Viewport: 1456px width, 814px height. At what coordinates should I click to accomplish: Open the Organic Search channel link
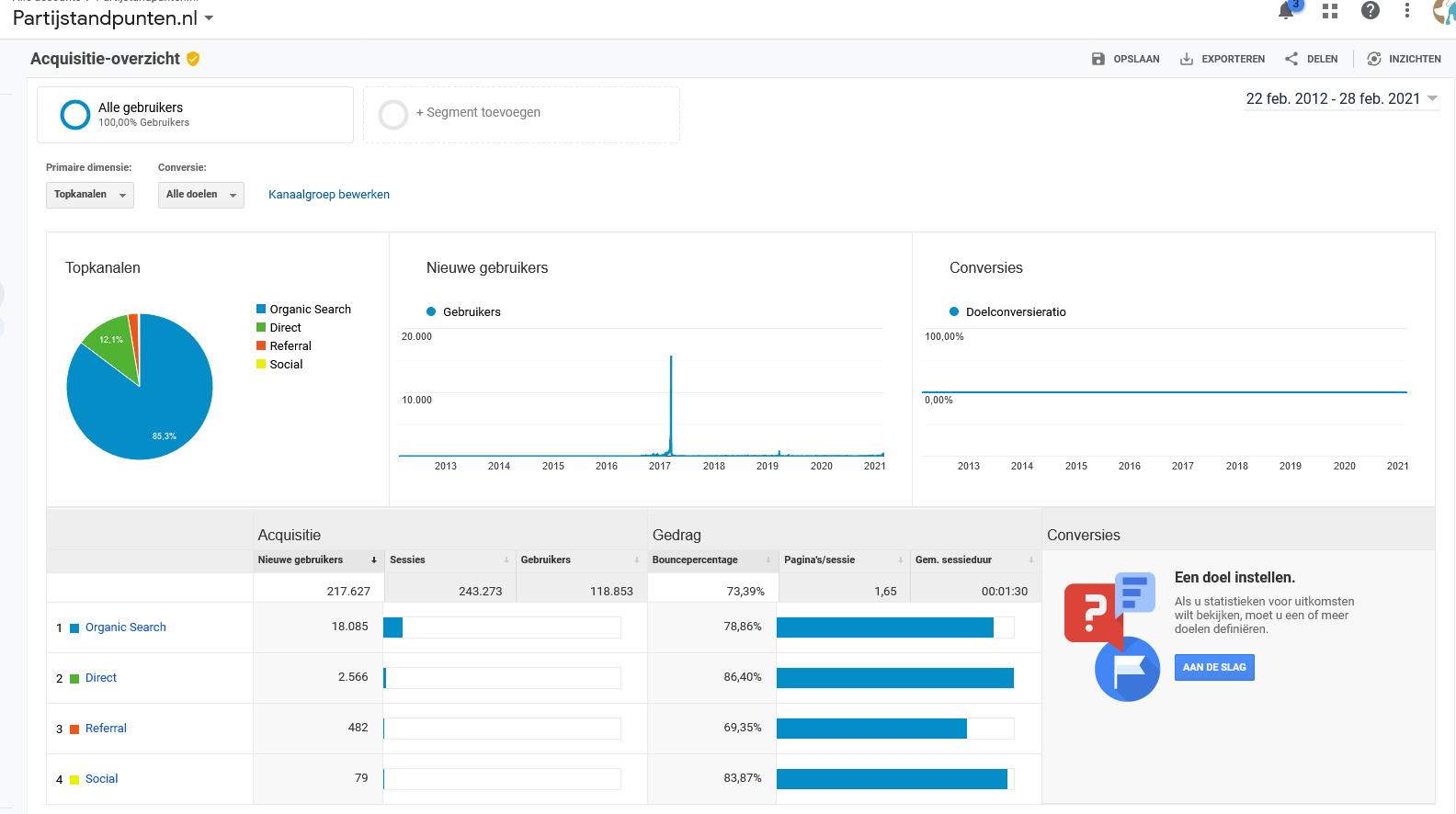point(126,627)
